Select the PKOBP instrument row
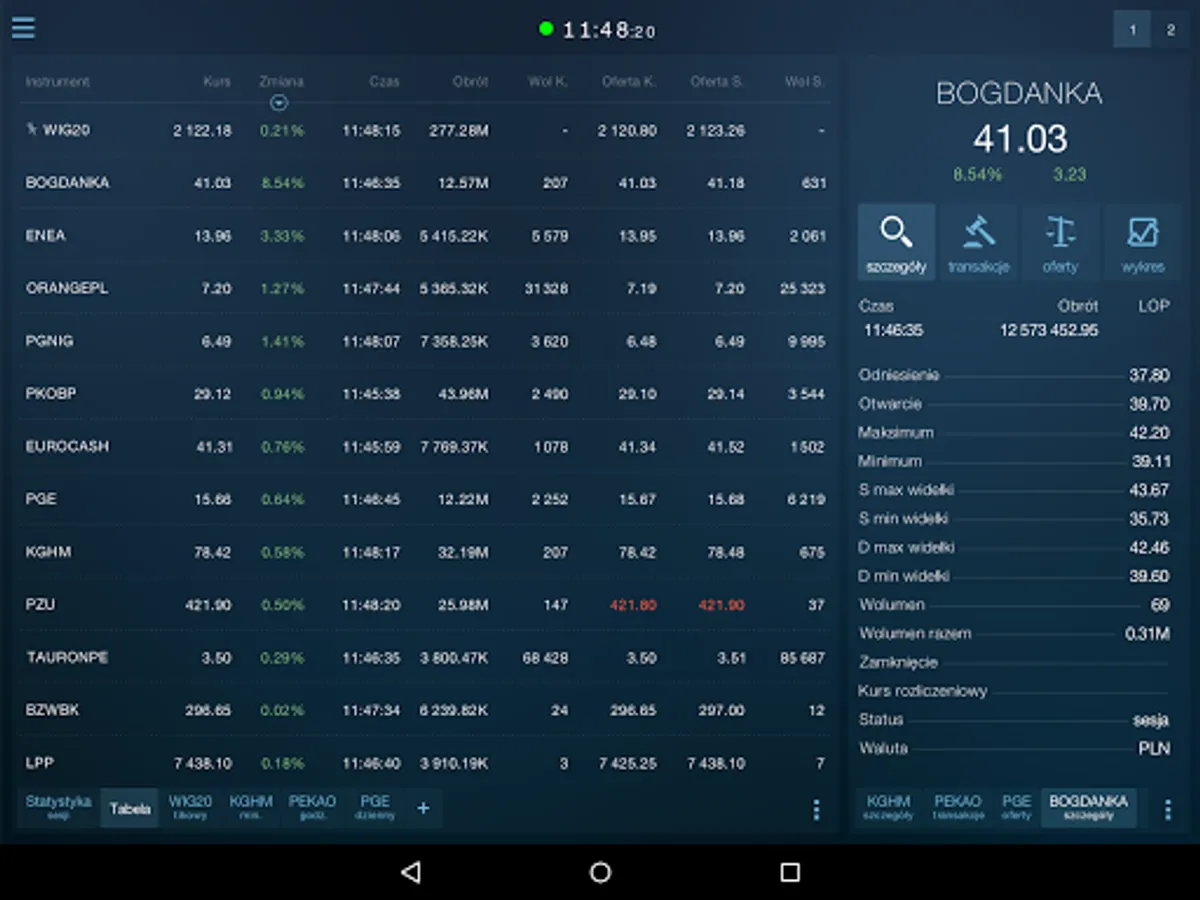The width and height of the screenshot is (1200, 900). click(425, 394)
